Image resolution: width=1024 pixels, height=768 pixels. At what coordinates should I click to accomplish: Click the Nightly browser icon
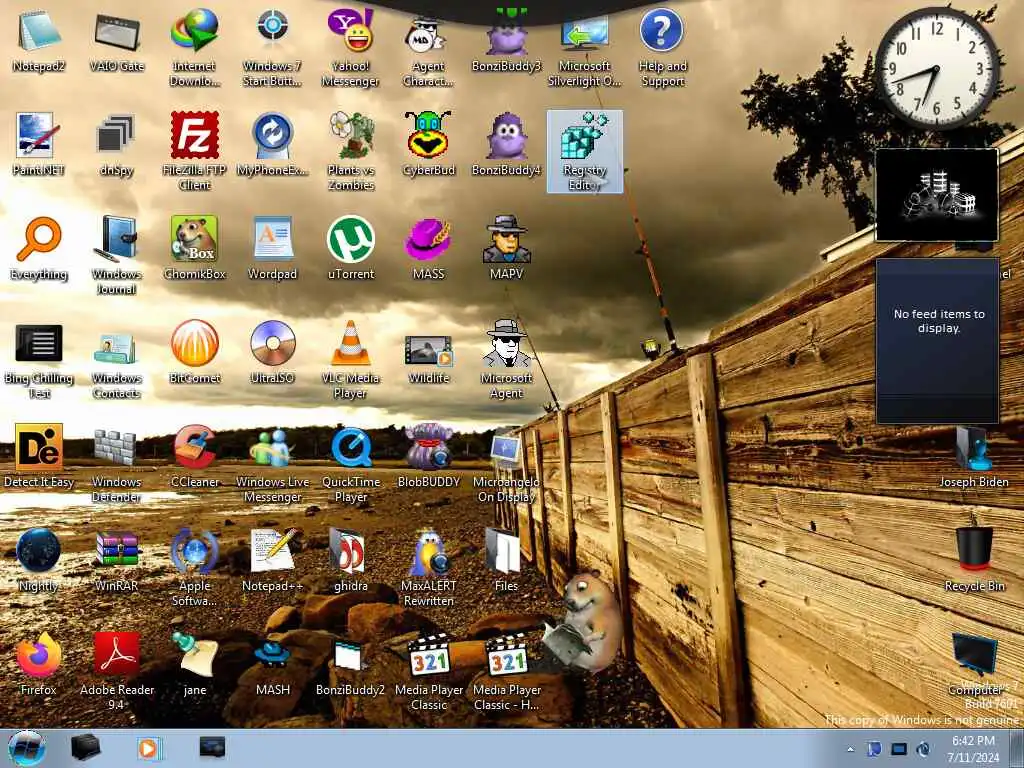[39, 560]
